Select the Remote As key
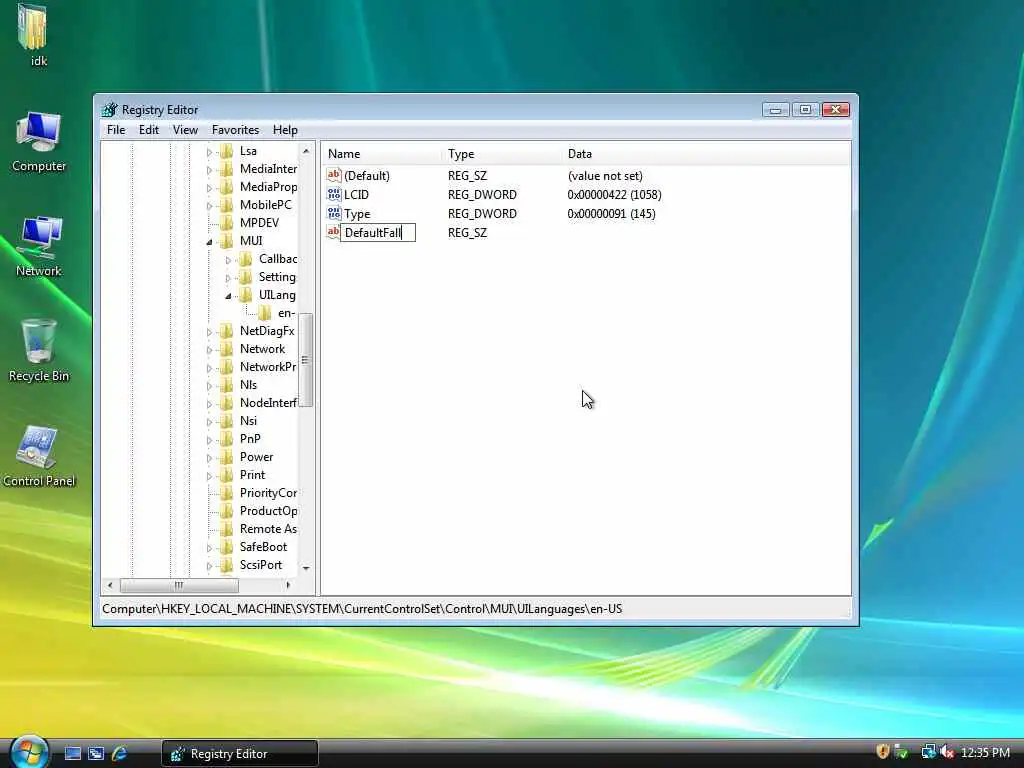This screenshot has height=768, width=1024. (268, 529)
